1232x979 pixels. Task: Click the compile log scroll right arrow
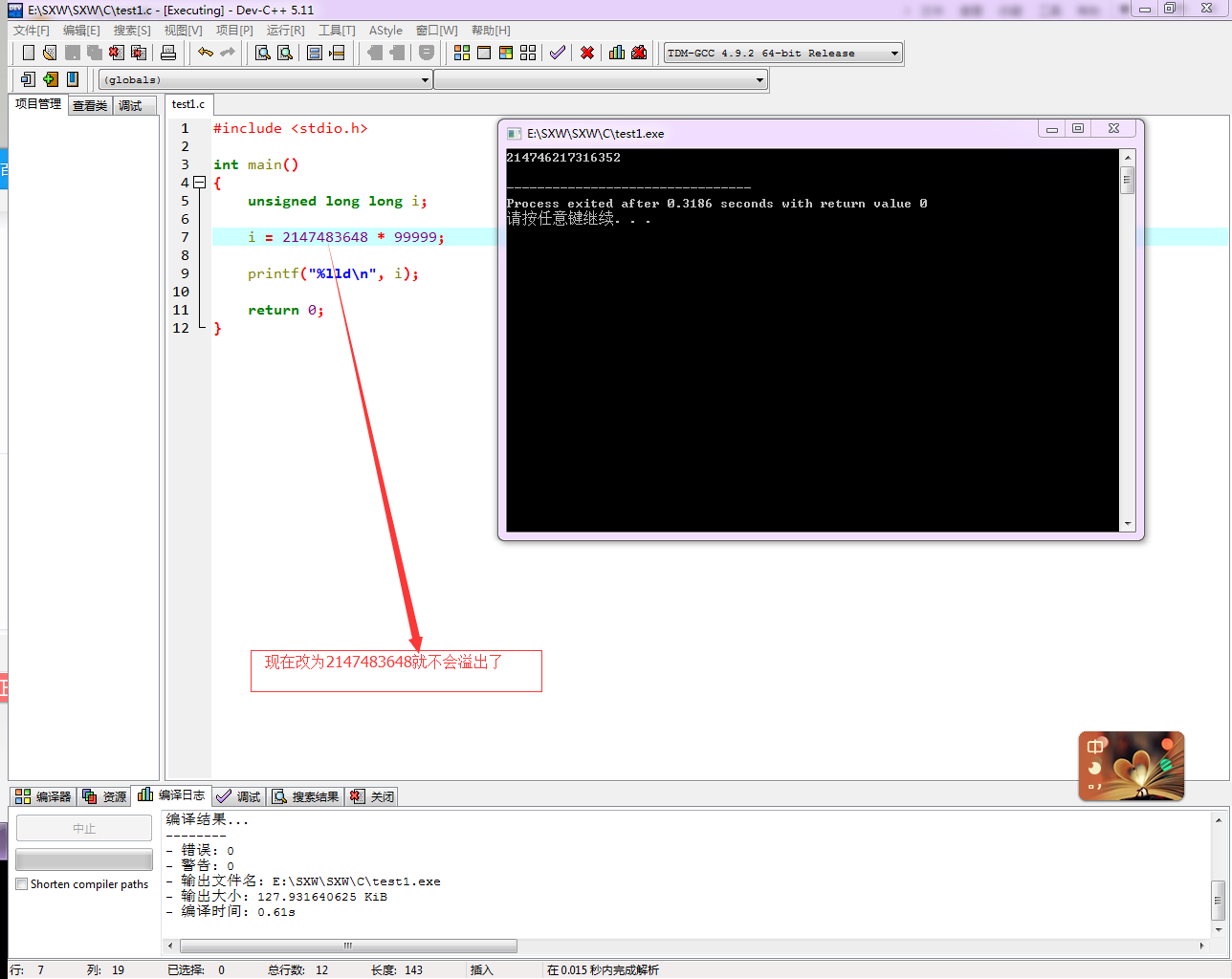tap(1202, 946)
